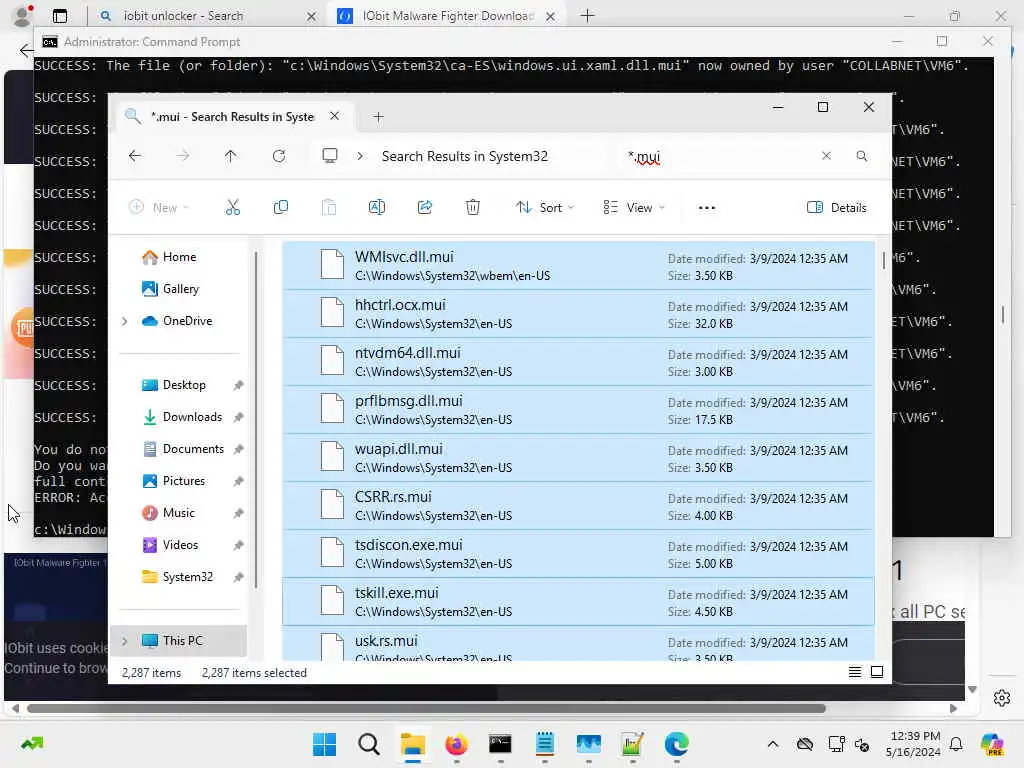Expand the This PC tree node
The image size is (1024, 768).
(x=124, y=641)
